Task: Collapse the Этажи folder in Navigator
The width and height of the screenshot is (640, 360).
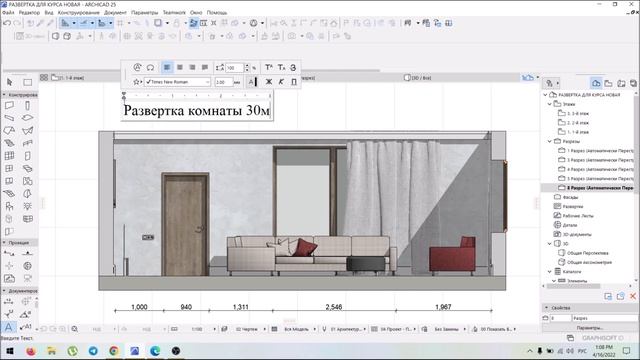Action: tap(550, 104)
